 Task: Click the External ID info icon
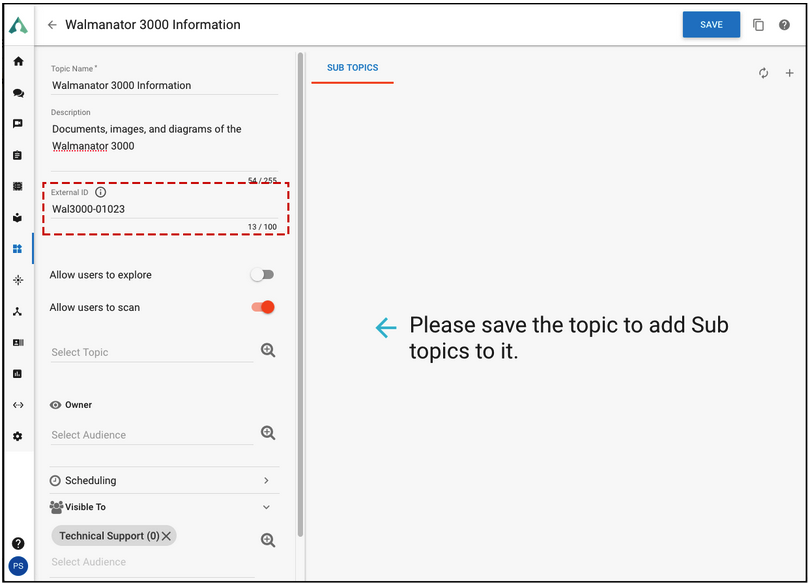(100, 192)
